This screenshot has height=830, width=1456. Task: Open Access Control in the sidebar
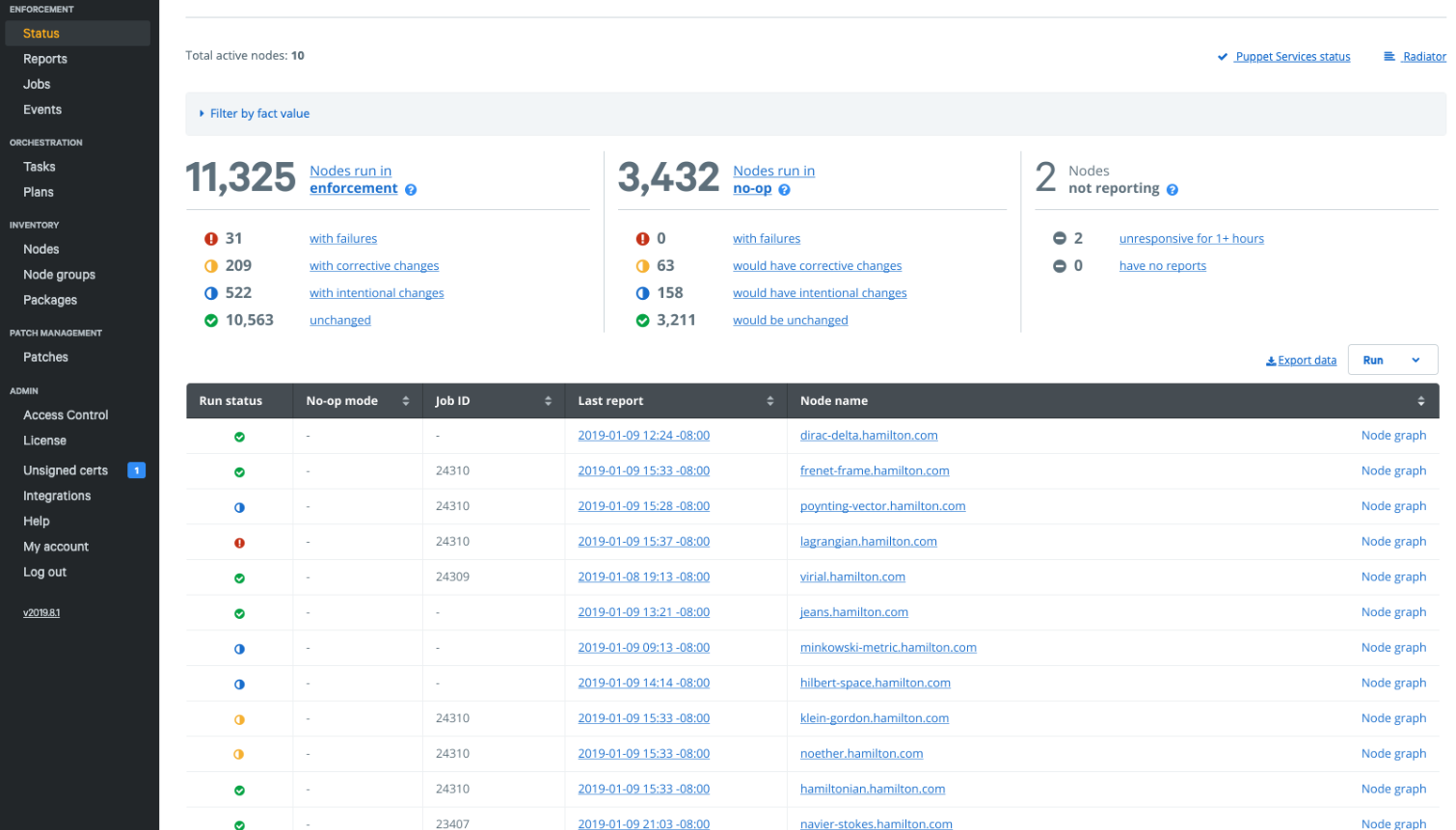point(66,415)
